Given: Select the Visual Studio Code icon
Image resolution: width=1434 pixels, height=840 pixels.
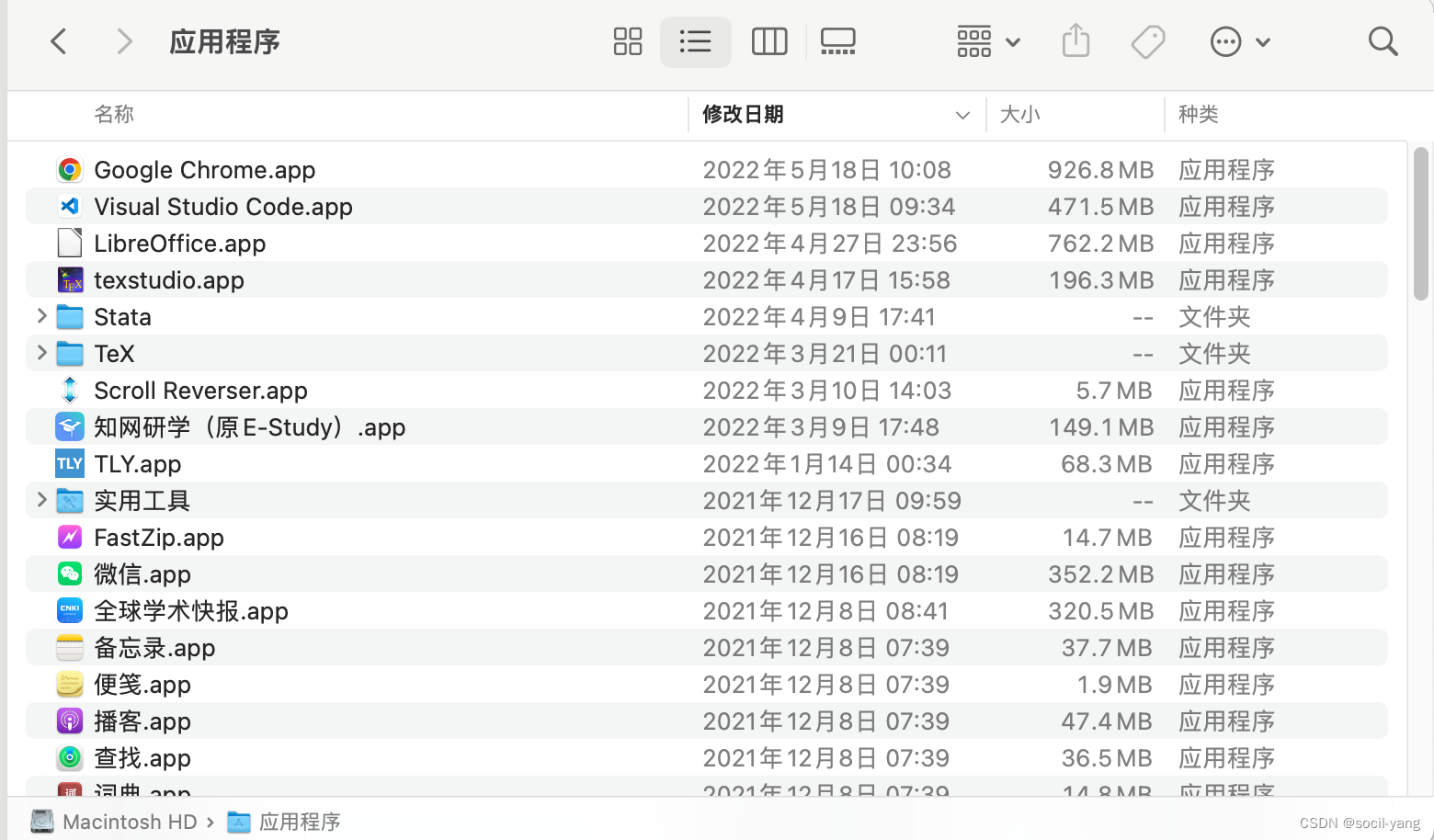Looking at the screenshot, I should click(70, 207).
